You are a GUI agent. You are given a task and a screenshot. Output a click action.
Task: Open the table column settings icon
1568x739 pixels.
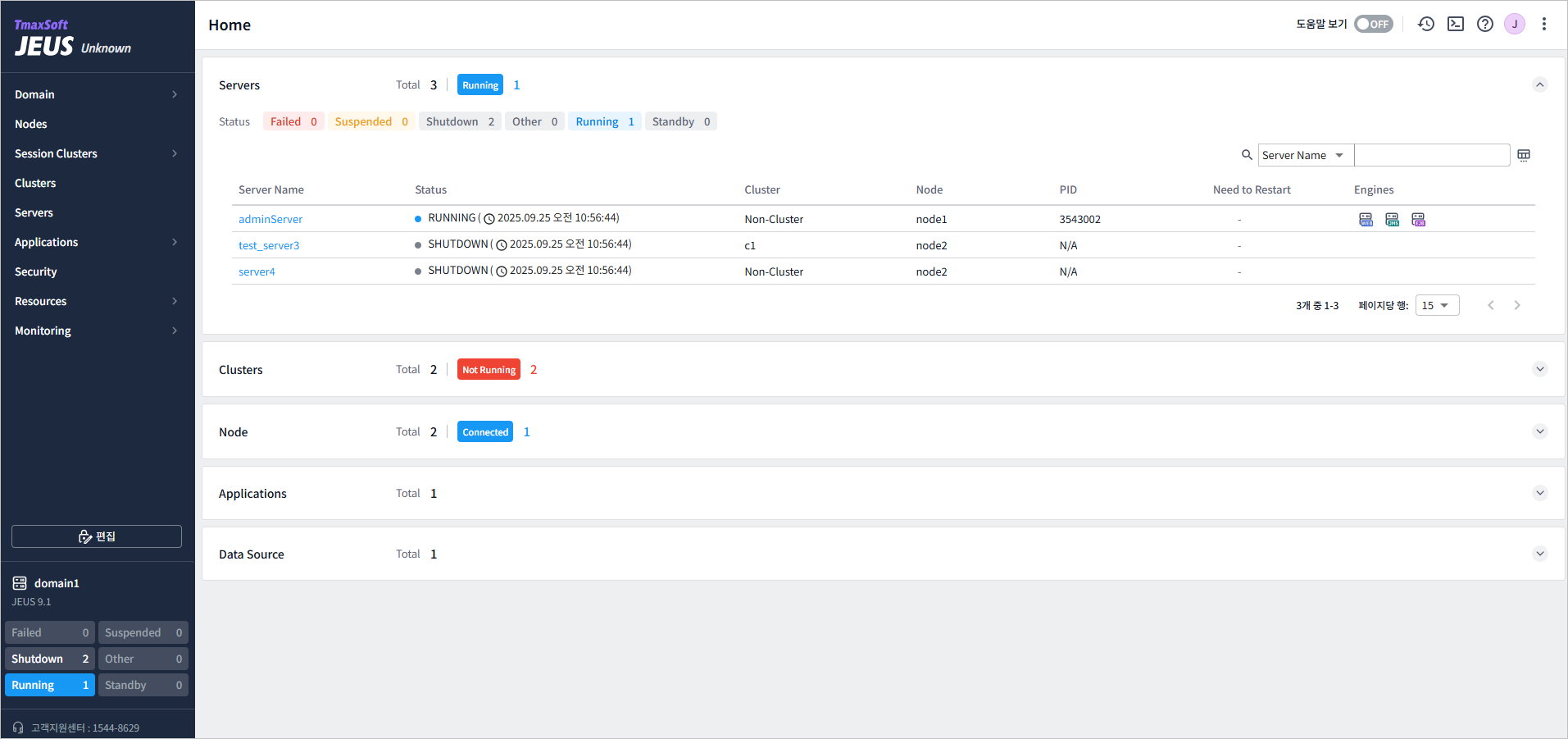pyautogui.click(x=1524, y=155)
